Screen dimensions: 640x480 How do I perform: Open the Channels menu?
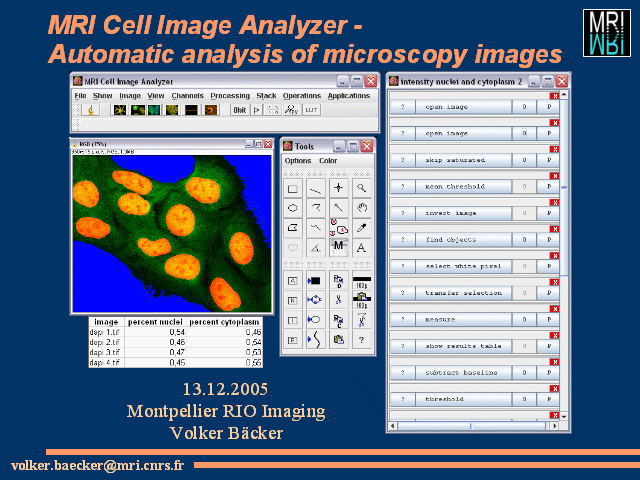point(187,96)
